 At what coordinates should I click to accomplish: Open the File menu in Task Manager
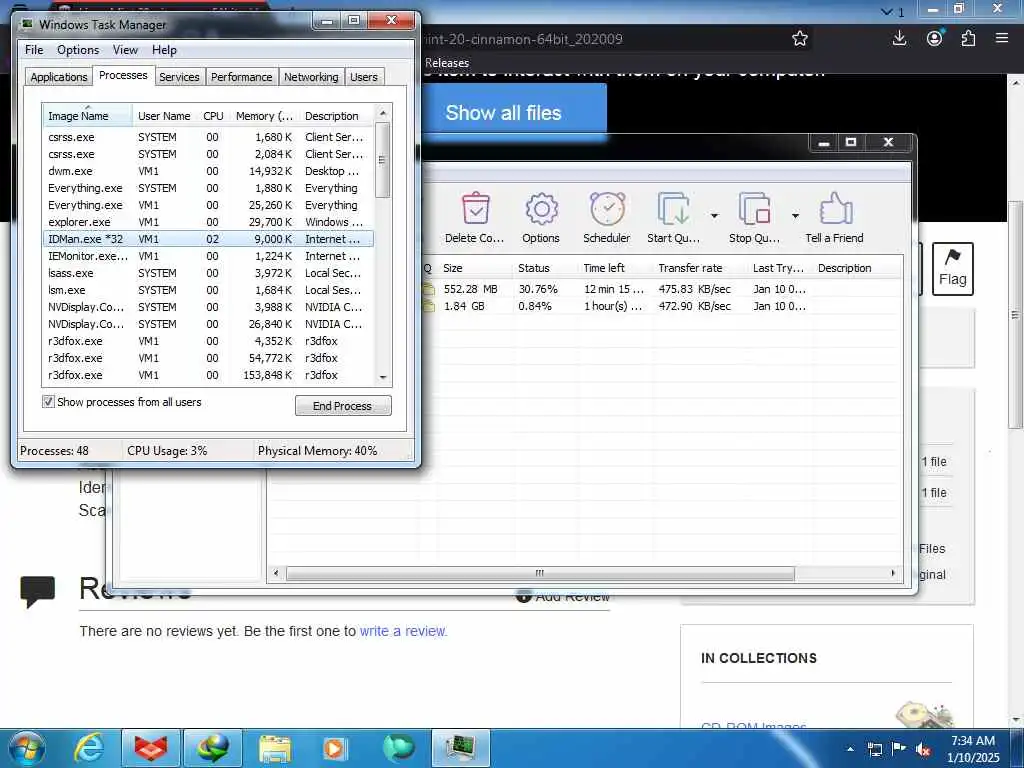[34, 50]
